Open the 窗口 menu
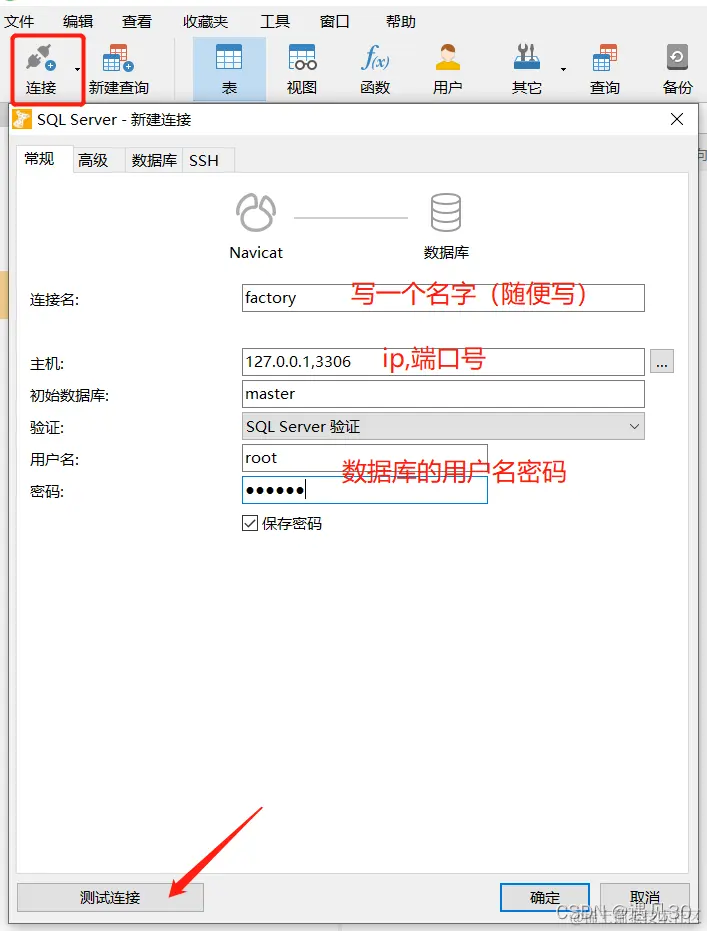The image size is (707, 931). pyautogui.click(x=334, y=22)
